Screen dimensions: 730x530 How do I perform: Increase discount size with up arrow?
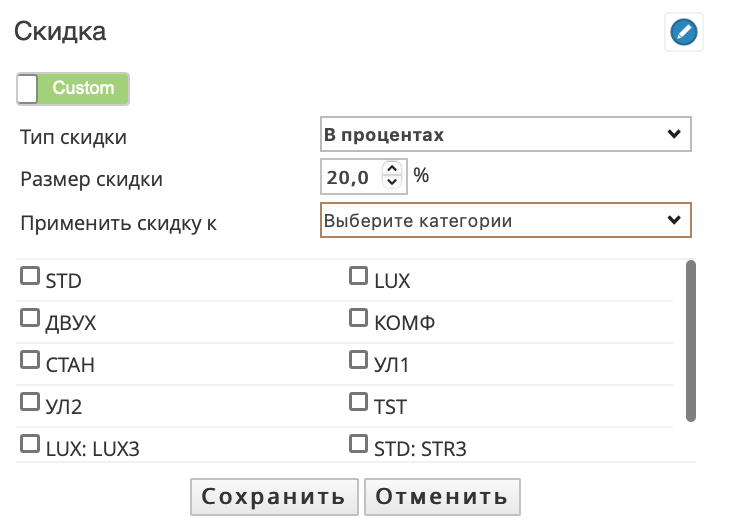coord(392,169)
